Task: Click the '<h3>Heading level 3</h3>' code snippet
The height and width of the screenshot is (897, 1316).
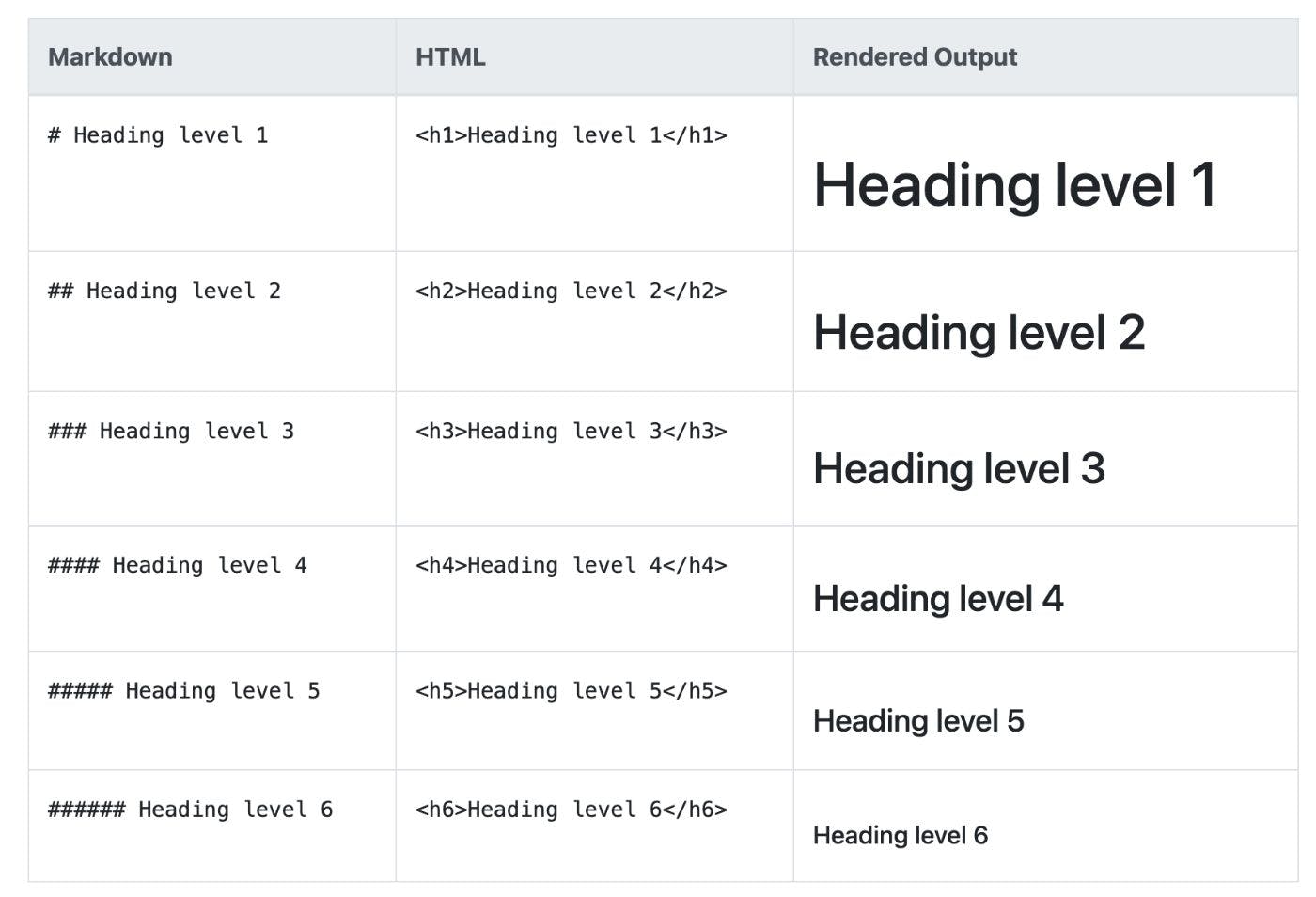Action: [x=572, y=431]
